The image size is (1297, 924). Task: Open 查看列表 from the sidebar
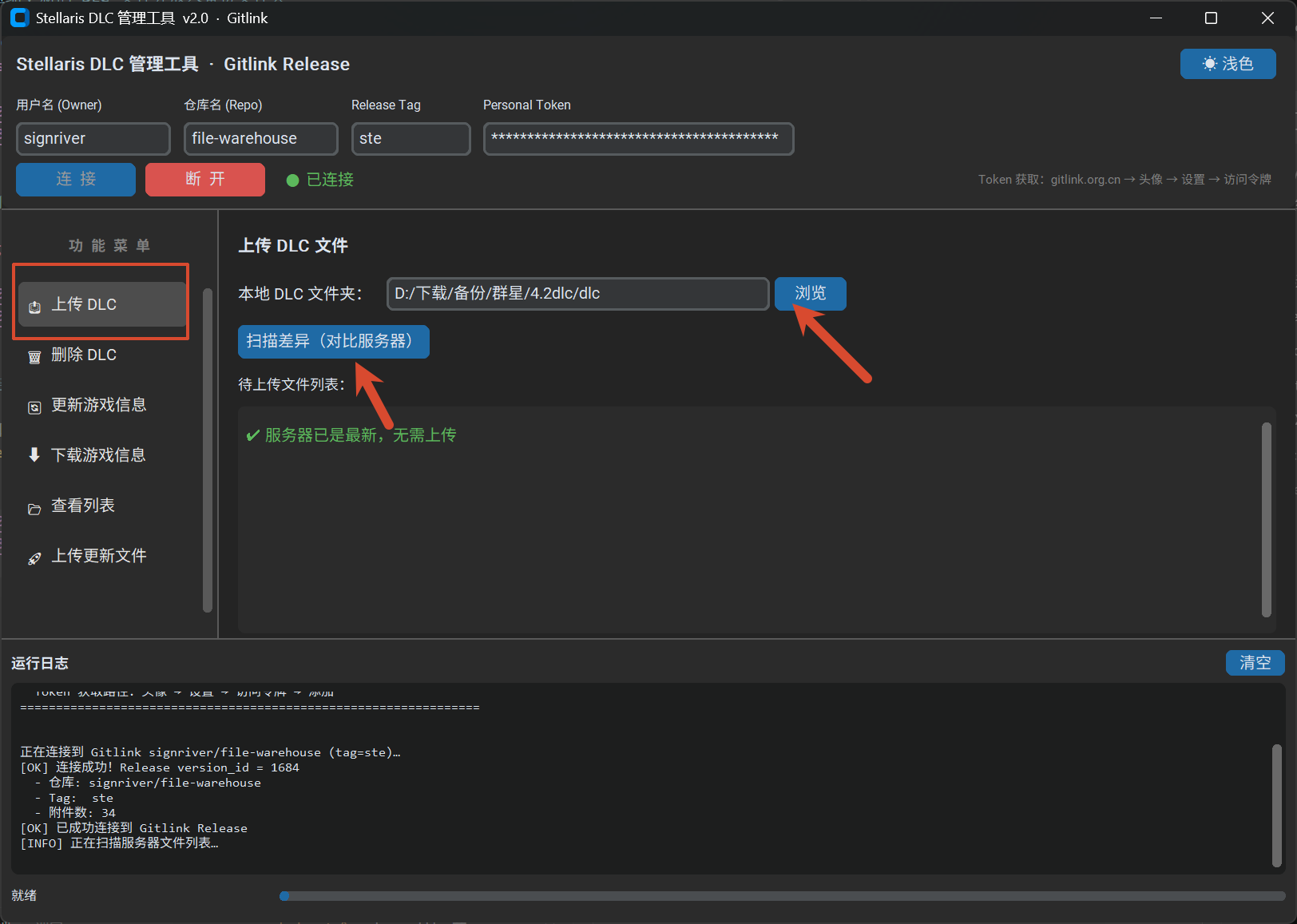tap(102, 506)
